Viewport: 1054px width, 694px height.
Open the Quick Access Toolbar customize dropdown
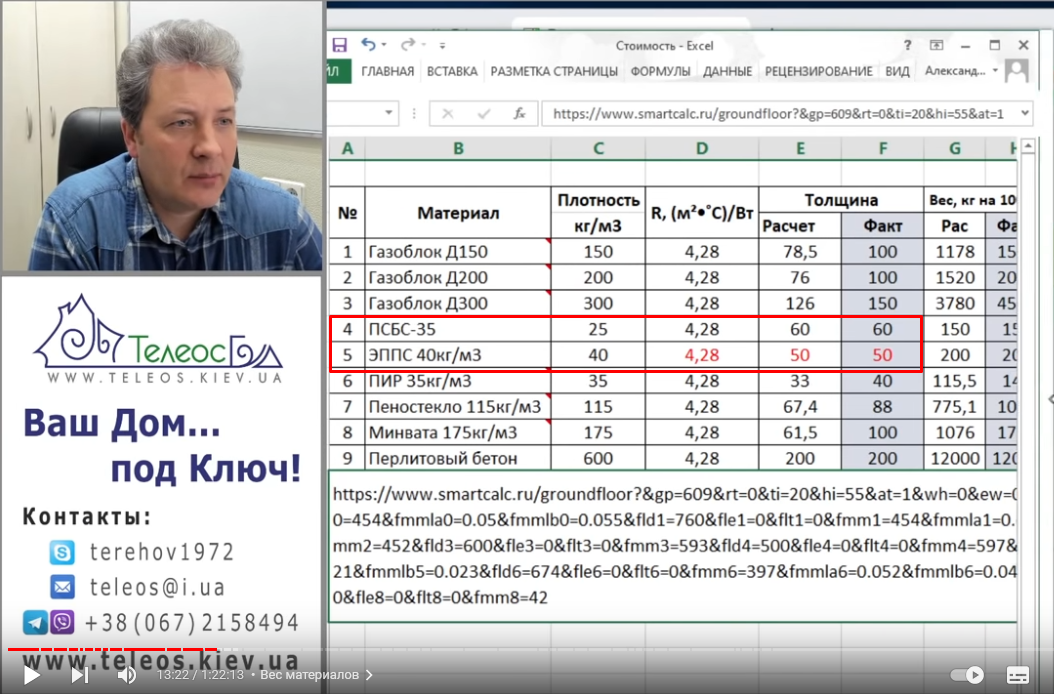[442, 46]
